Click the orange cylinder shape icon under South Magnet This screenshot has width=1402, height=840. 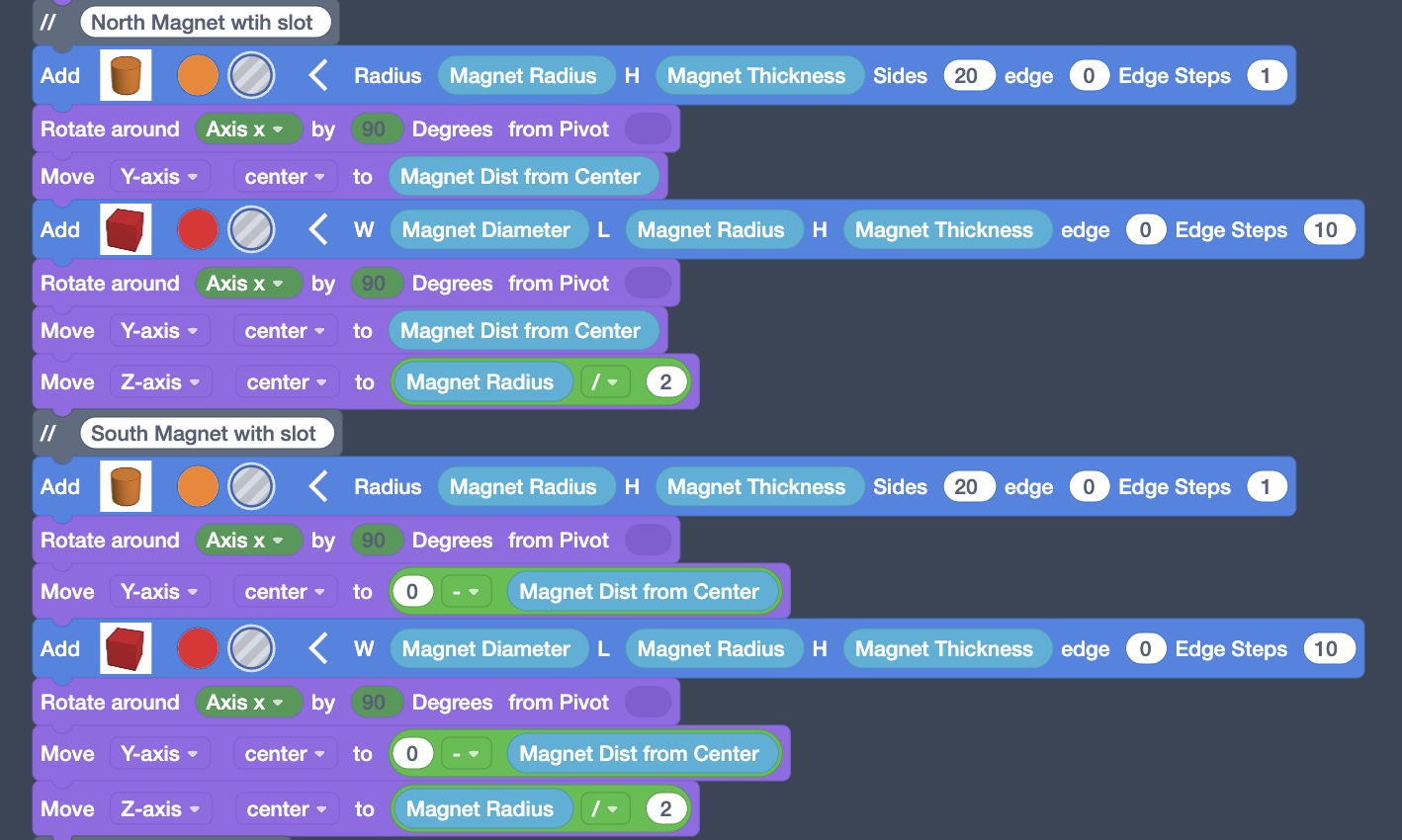pyautogui.click(x=126, y=486)
